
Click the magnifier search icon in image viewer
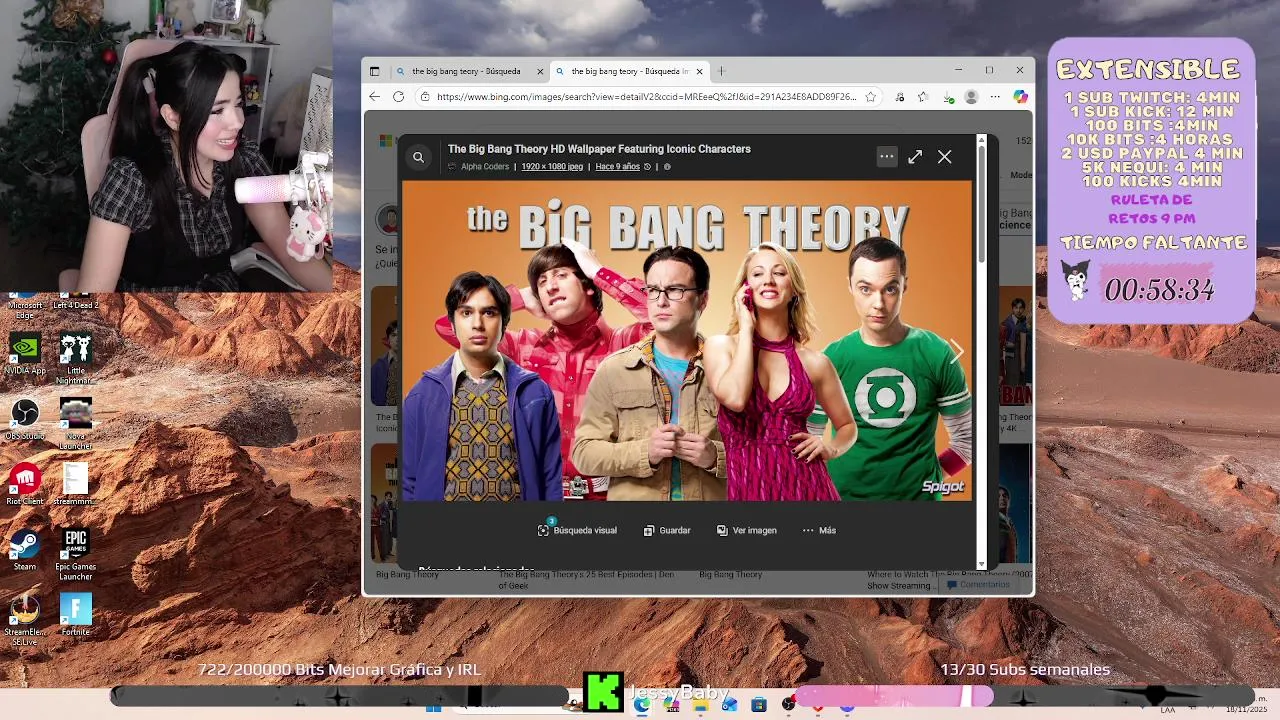(x=418, y=157)
